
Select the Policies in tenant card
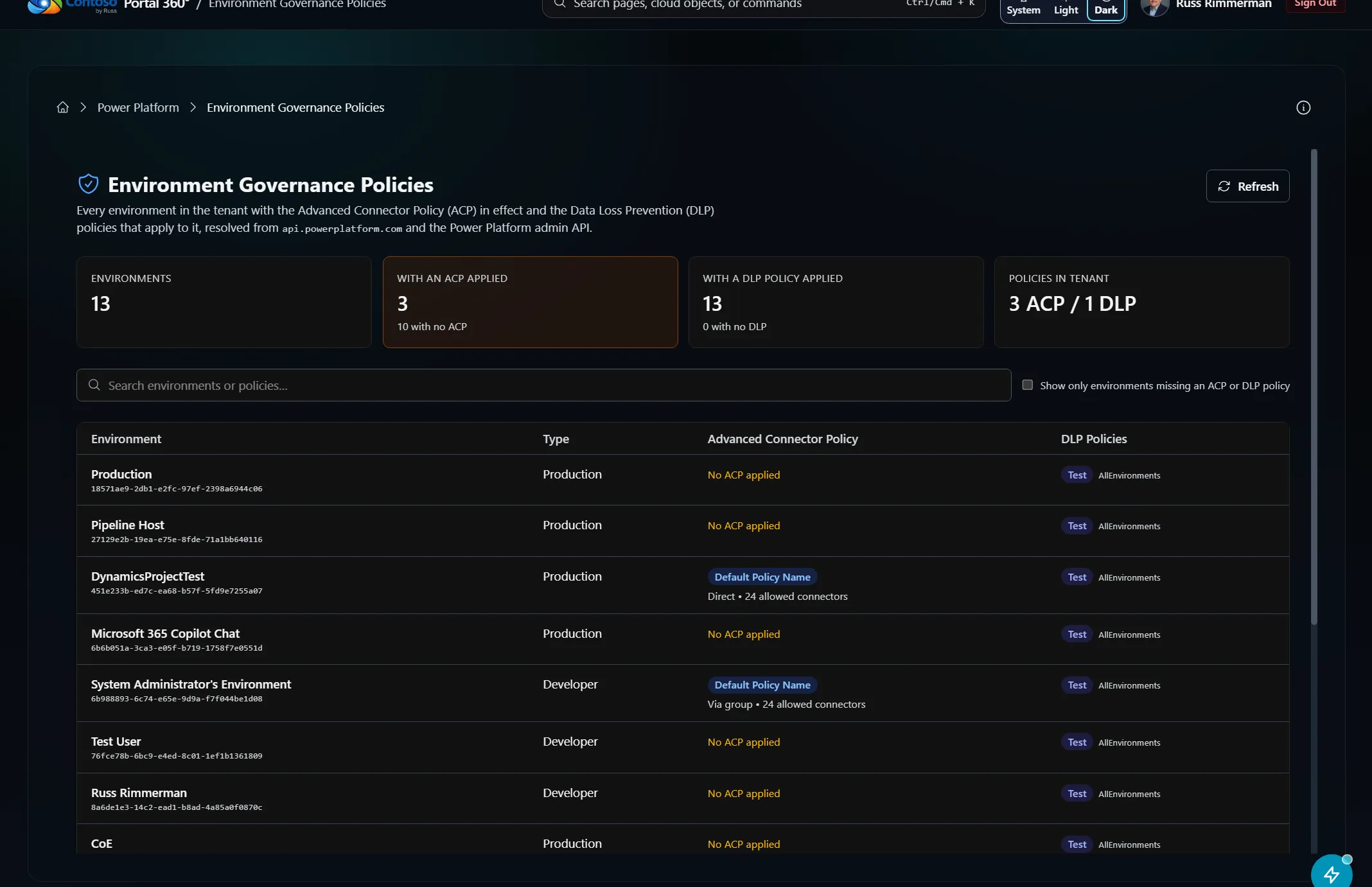[x=1141, y=302]
